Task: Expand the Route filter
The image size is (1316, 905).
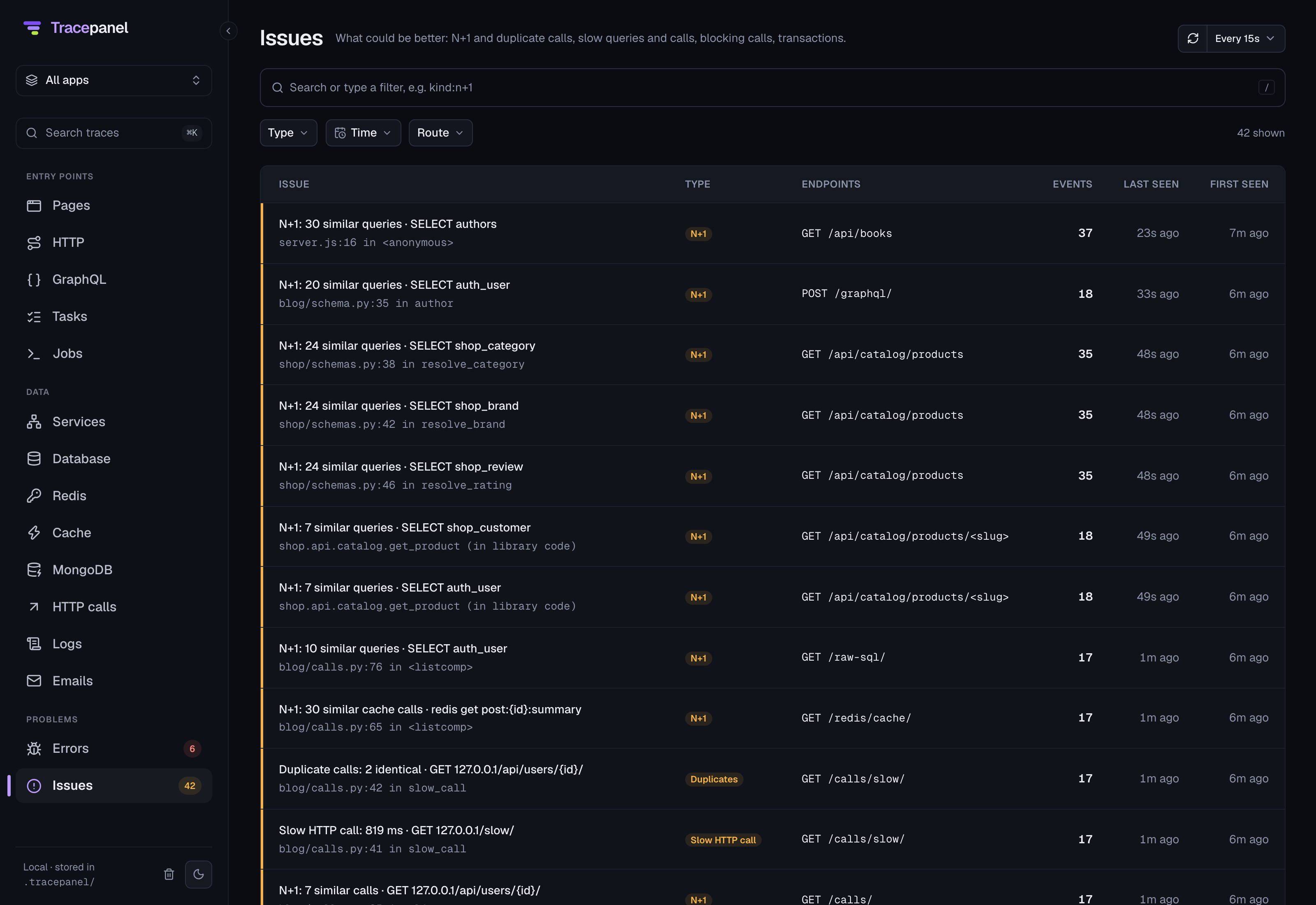Action: tap(440, 133)
